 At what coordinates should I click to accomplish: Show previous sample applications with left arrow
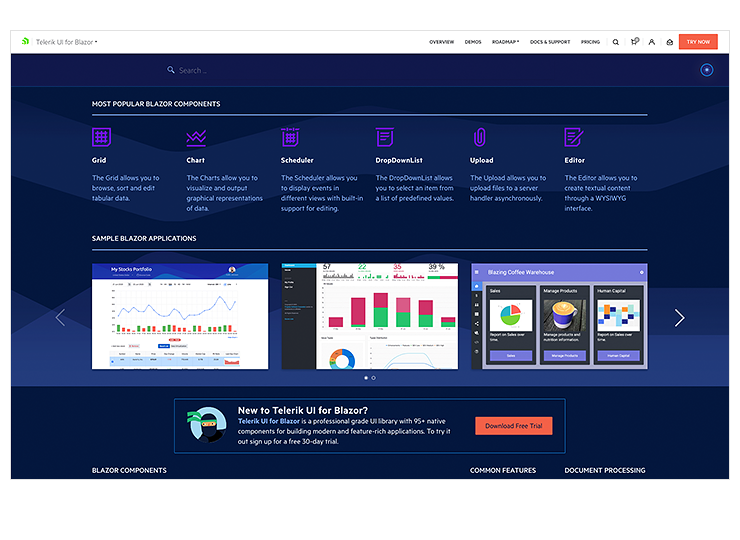(x=60, y=317)
